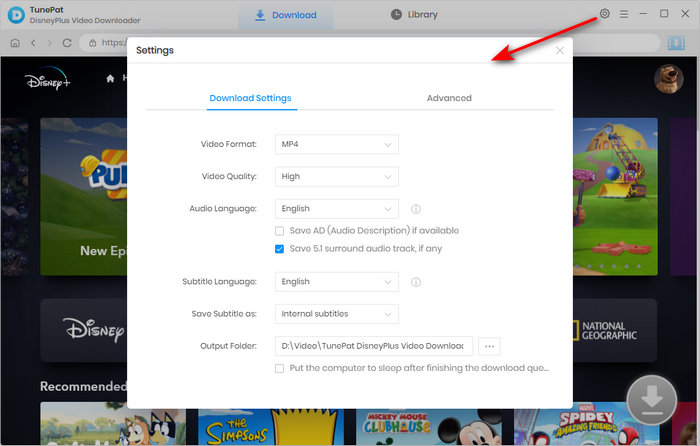Viewport: 700px width, 446px height.
Task: Enable Save AD audio description checkbox
Action: pos(279,231)
